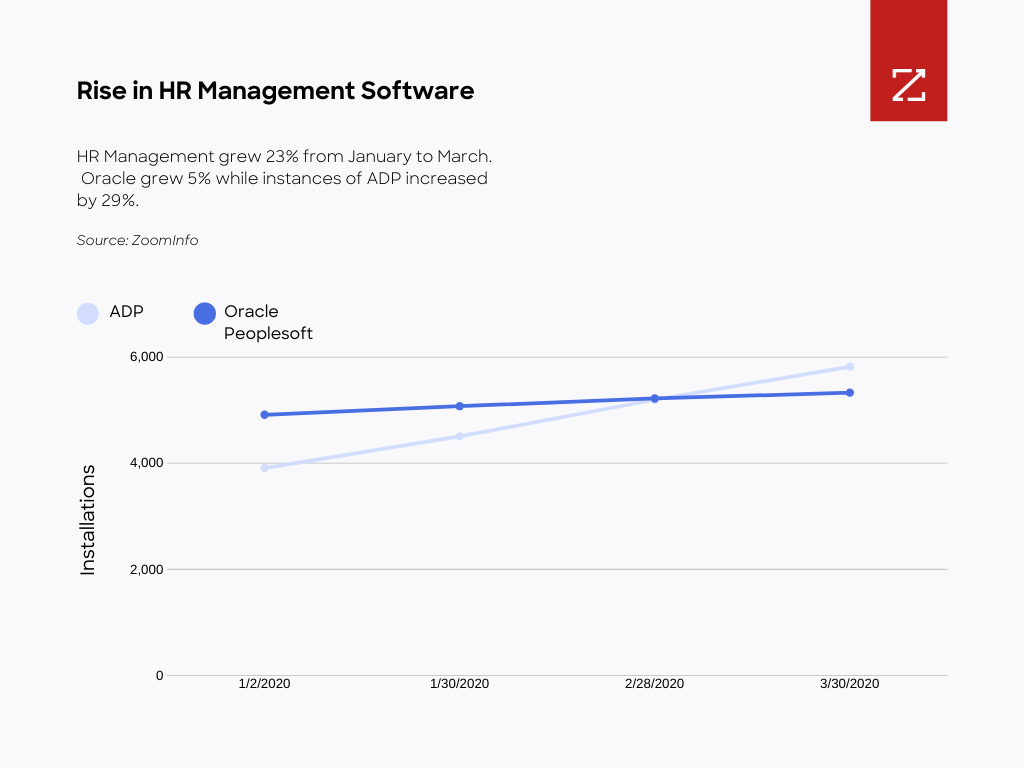Select the Oracle Peoplesoft legend label

(x=268, y=322)
